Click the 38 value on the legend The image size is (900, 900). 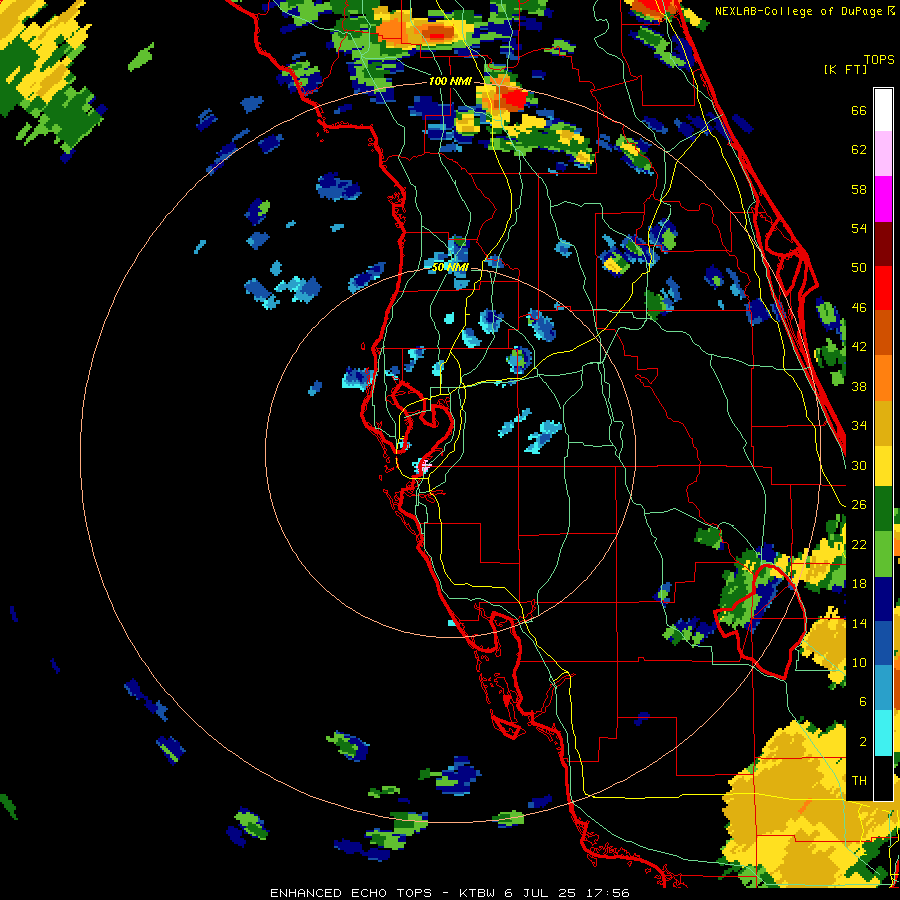pyautogui.click(x=859, y=386)
